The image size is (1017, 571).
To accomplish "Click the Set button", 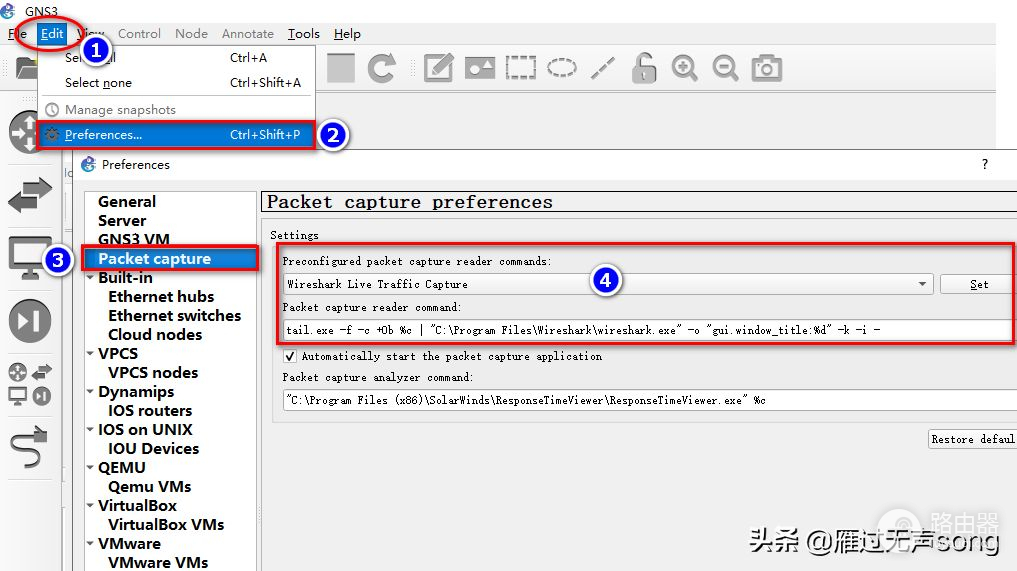I will [x=978, y=284].
